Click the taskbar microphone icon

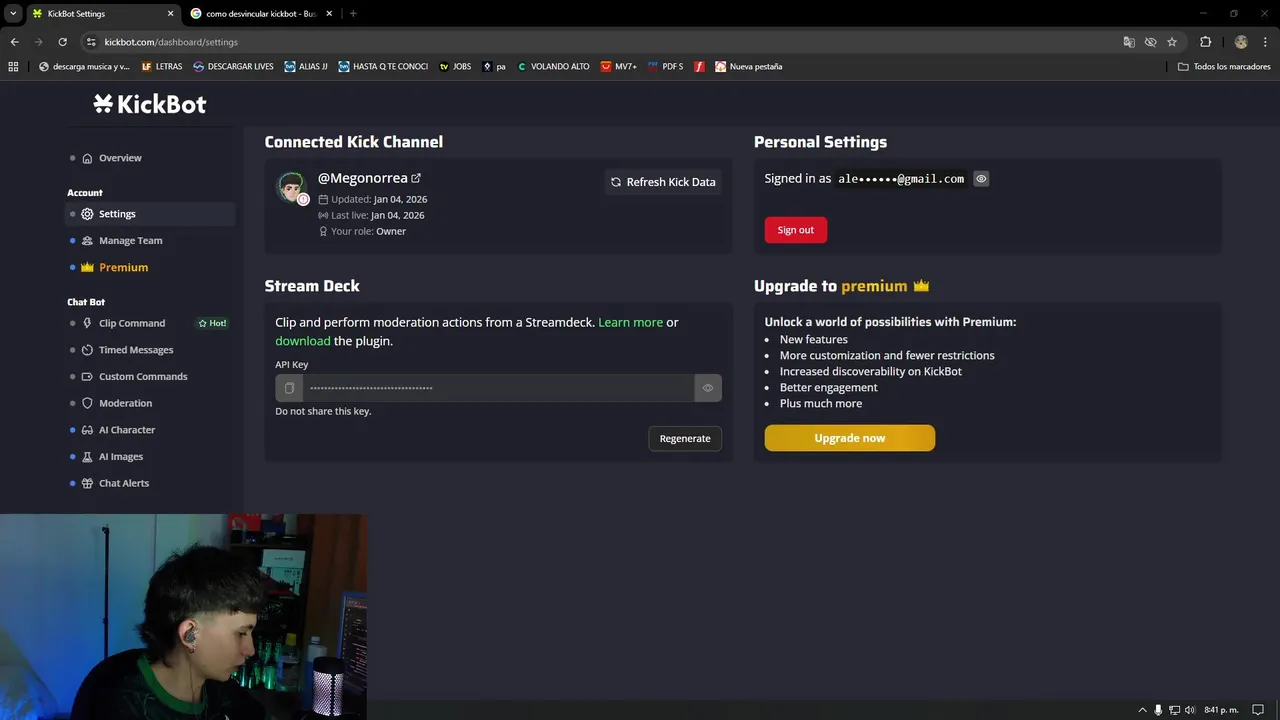pos(1158,710)
